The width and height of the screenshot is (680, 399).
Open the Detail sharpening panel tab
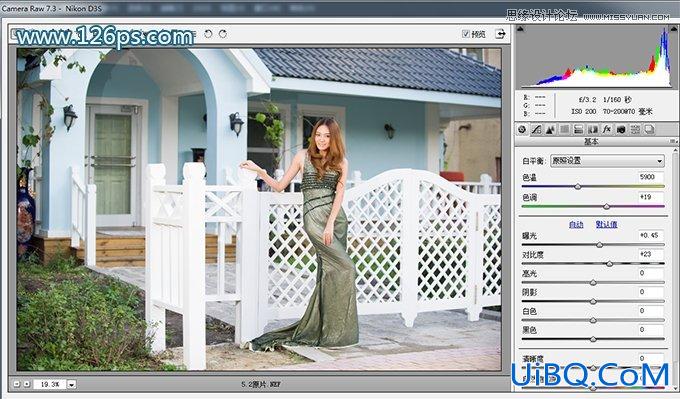pos(550,129)
